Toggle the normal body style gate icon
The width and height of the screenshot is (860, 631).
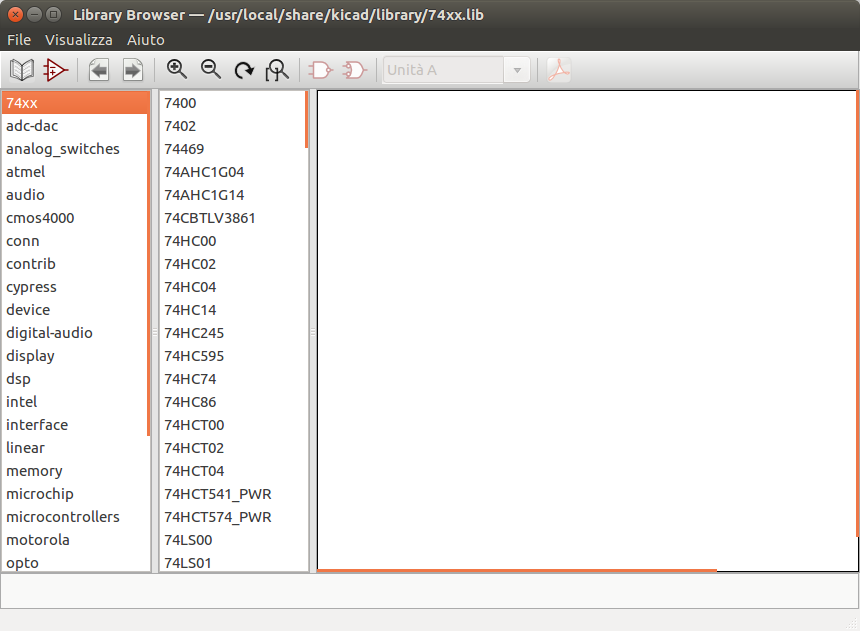(321, 70)
